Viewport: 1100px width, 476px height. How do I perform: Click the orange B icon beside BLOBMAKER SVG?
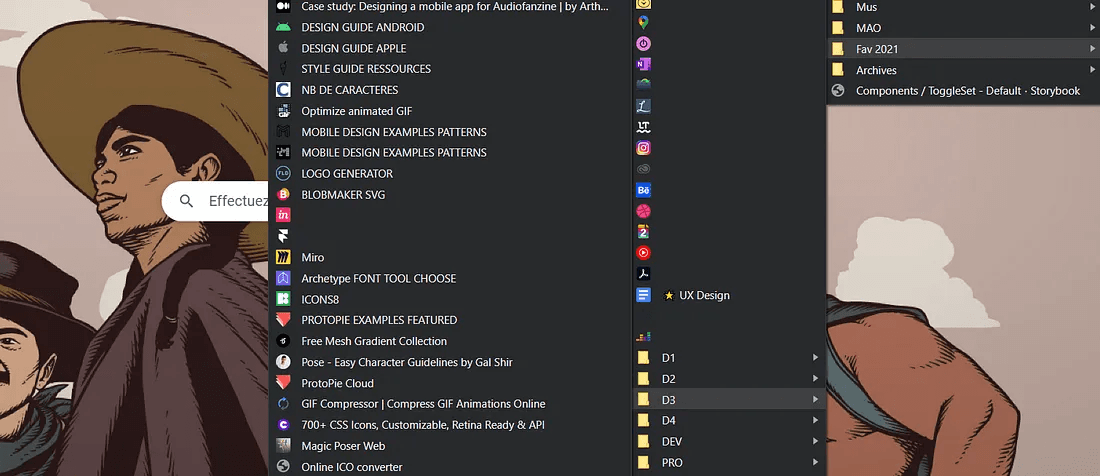(x=283, y=194)
